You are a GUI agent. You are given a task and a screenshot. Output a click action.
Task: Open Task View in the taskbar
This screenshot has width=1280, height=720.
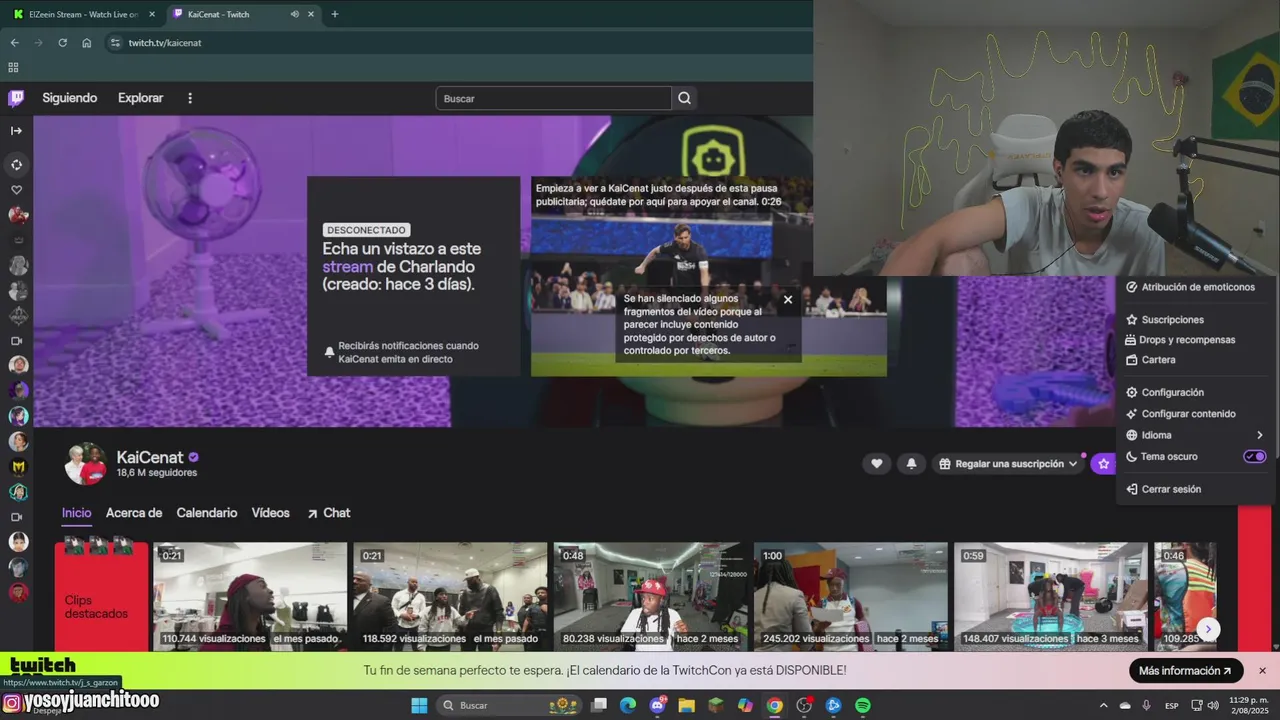click(598, 705)
